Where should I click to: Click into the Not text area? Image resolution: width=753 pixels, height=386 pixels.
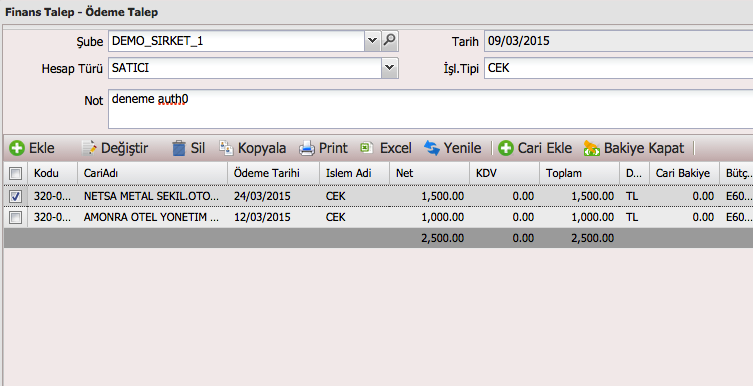click(x=430, y=109)
